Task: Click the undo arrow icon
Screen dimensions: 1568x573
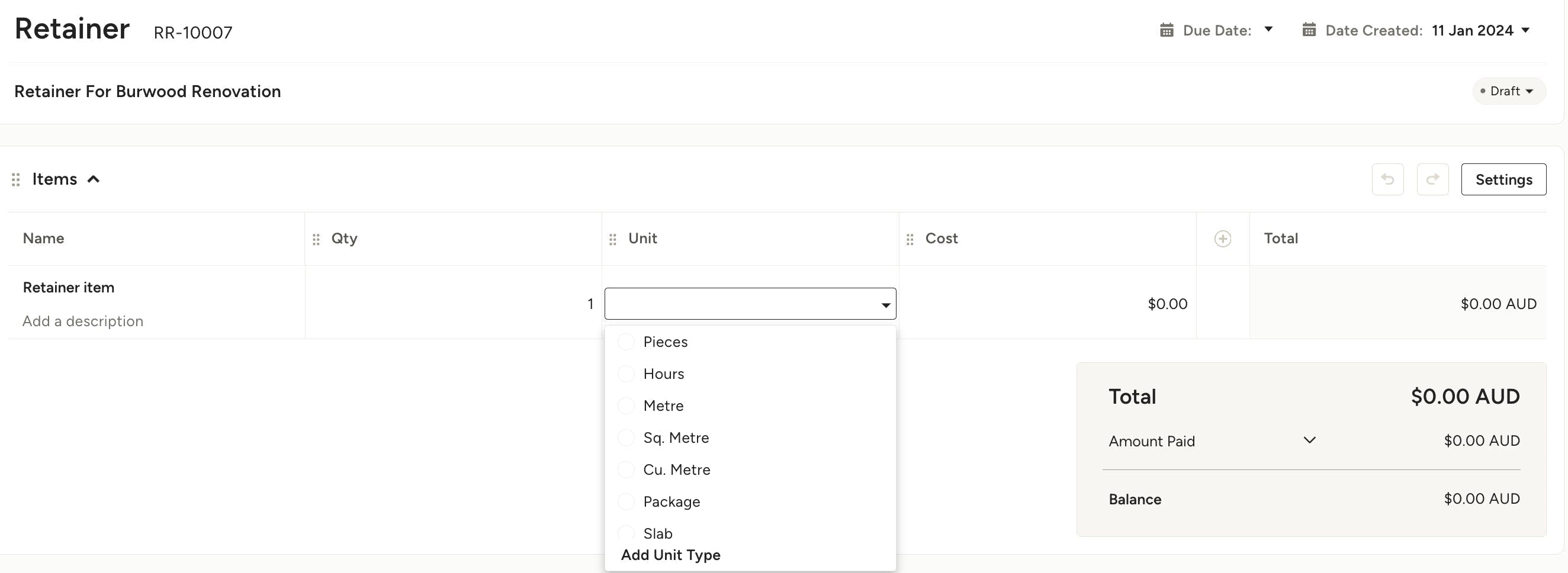Action: [x=1387, y=179]
